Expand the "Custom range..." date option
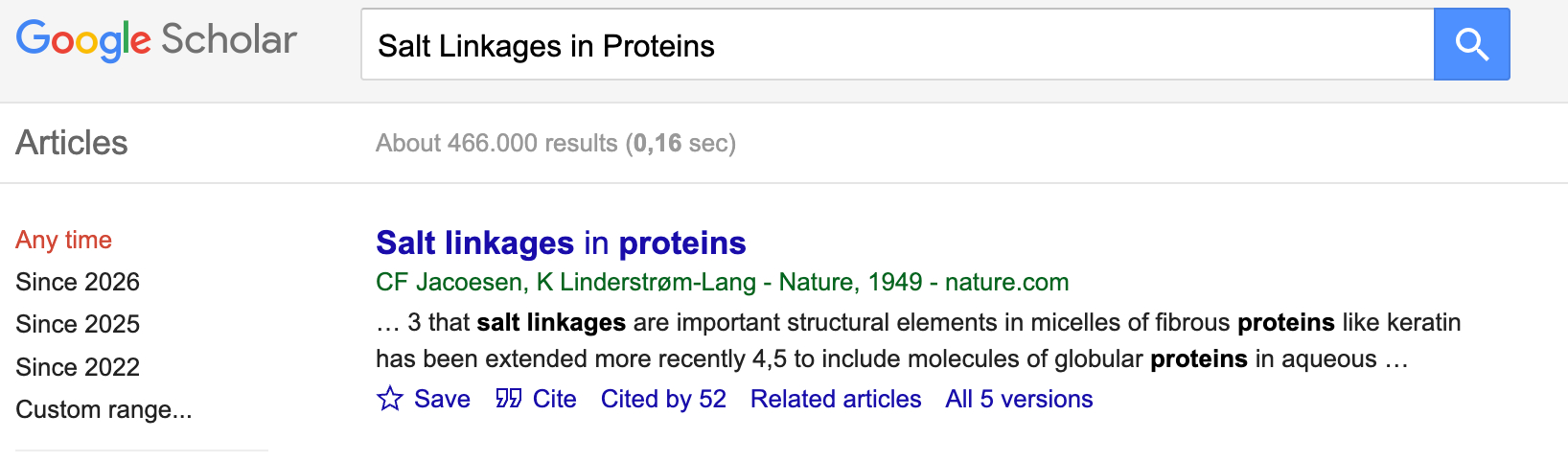This screenshot has width=1568, height=462. tap(104, 409)
